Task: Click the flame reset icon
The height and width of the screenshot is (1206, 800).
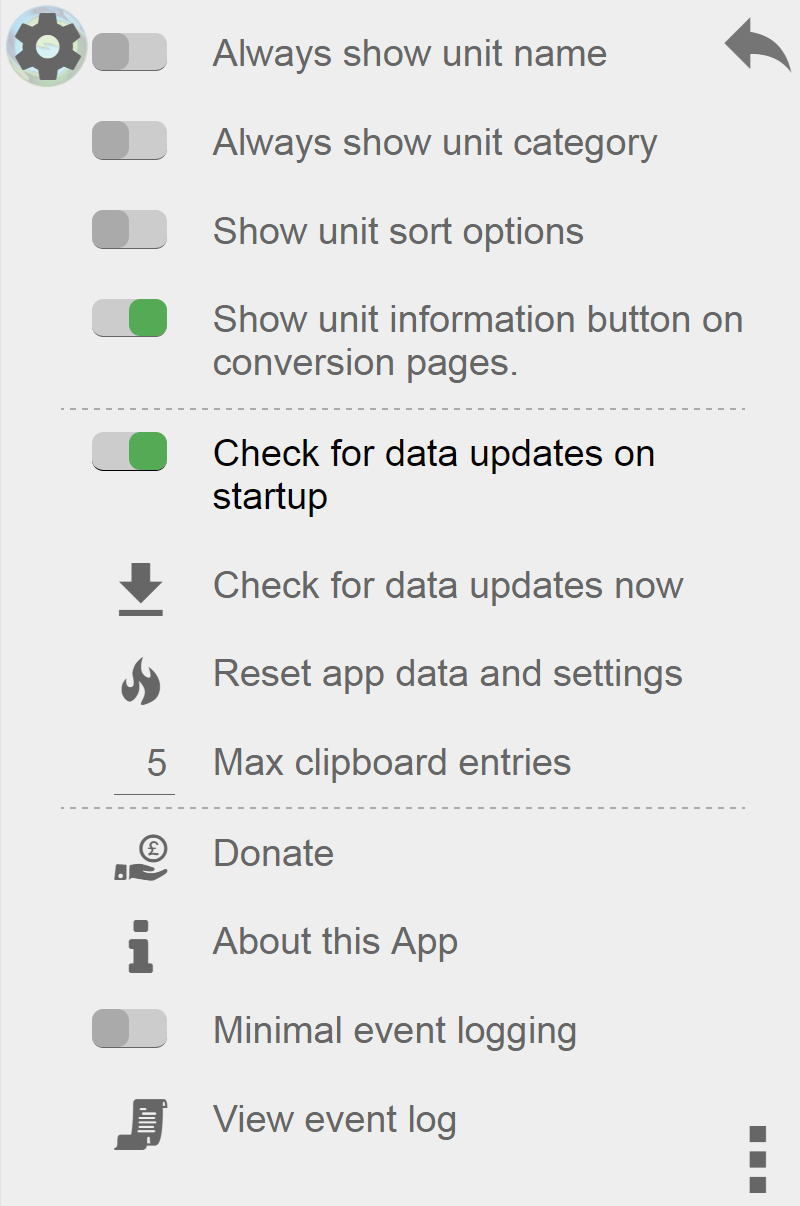Action: coord(141,682)
